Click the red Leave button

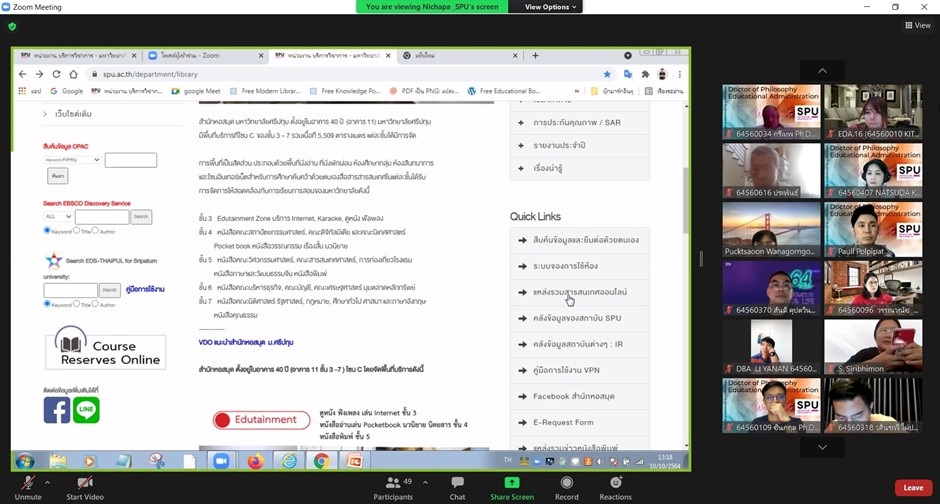(x=913, y=487)
